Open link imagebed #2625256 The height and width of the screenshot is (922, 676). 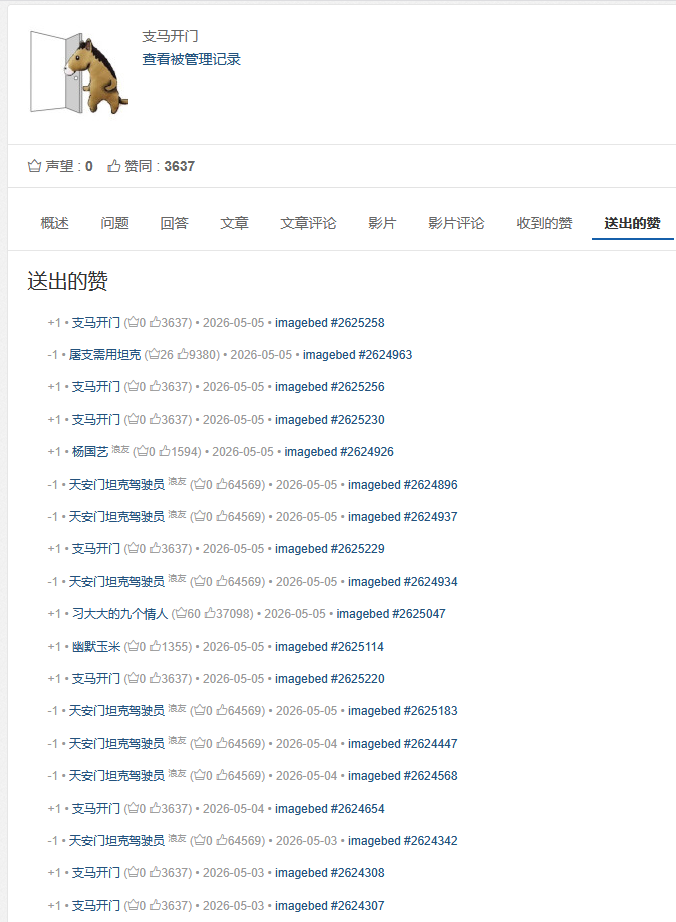(x=330, y=387)
